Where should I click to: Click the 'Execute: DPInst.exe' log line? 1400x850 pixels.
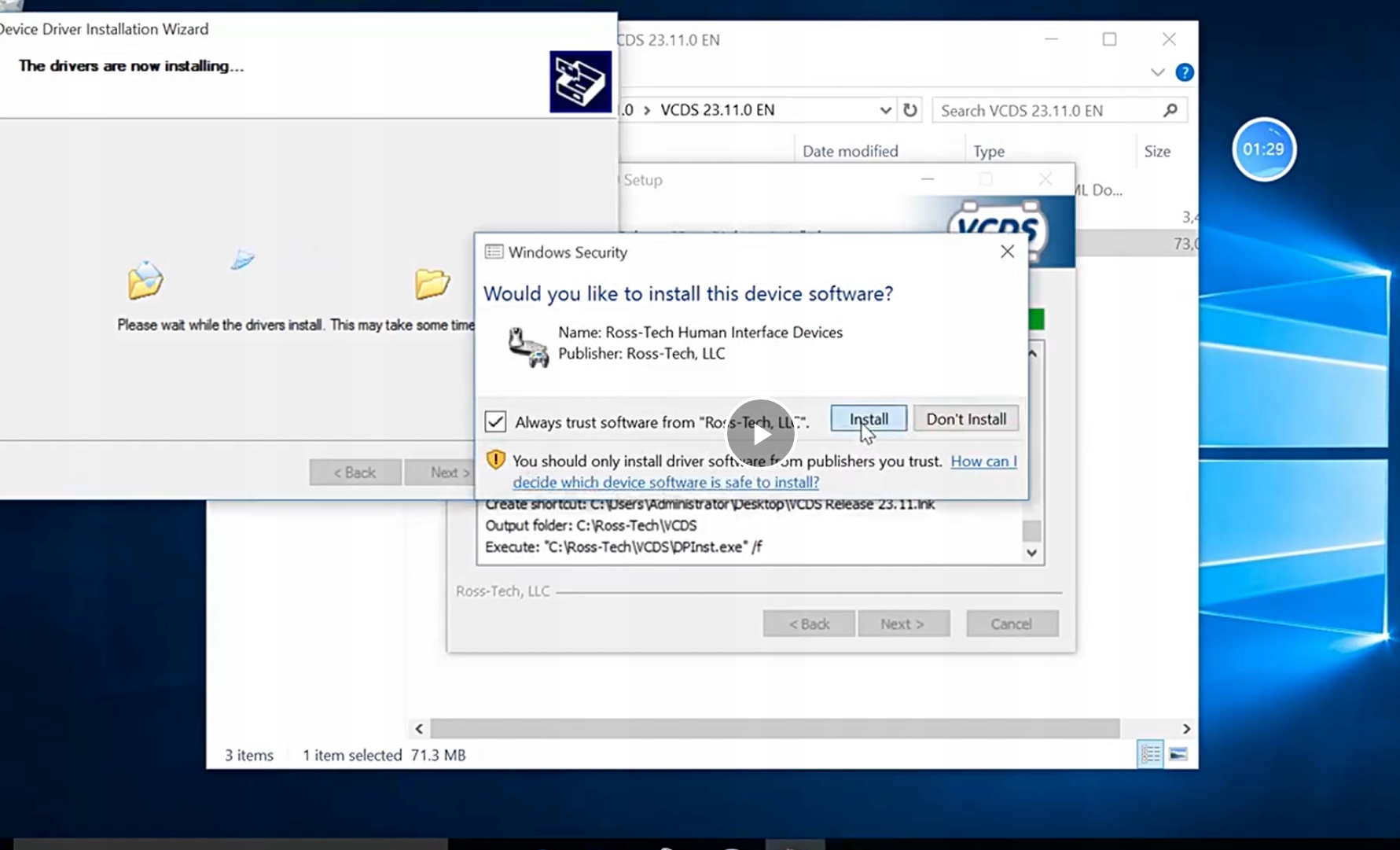623,547
